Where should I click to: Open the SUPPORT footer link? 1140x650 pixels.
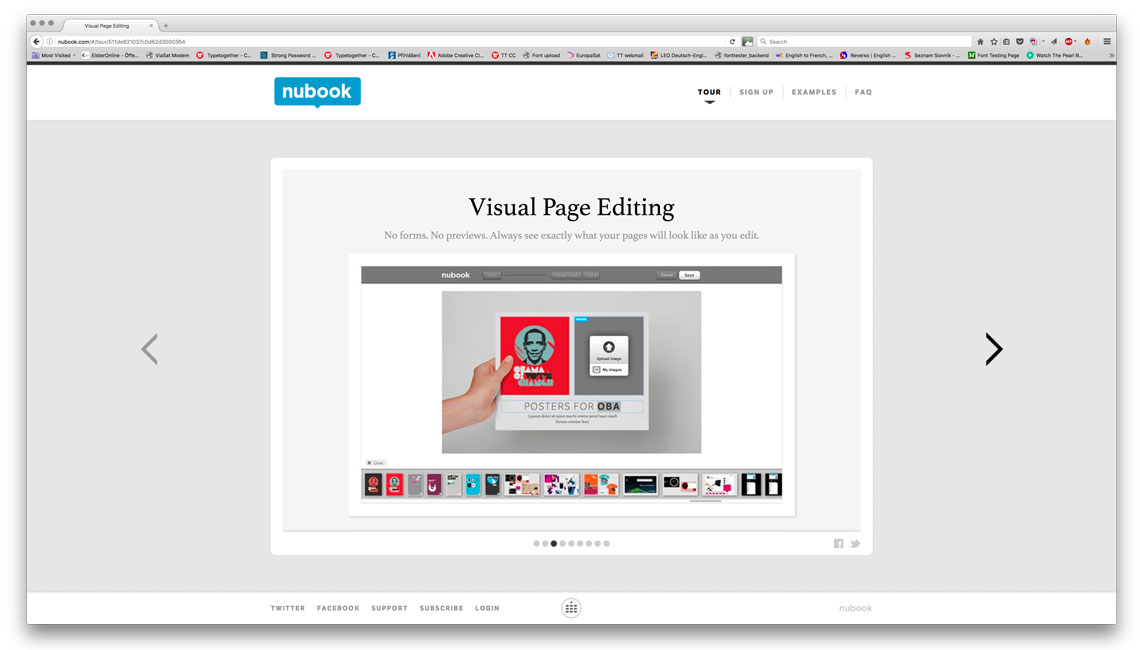click(x=390, y=608)
